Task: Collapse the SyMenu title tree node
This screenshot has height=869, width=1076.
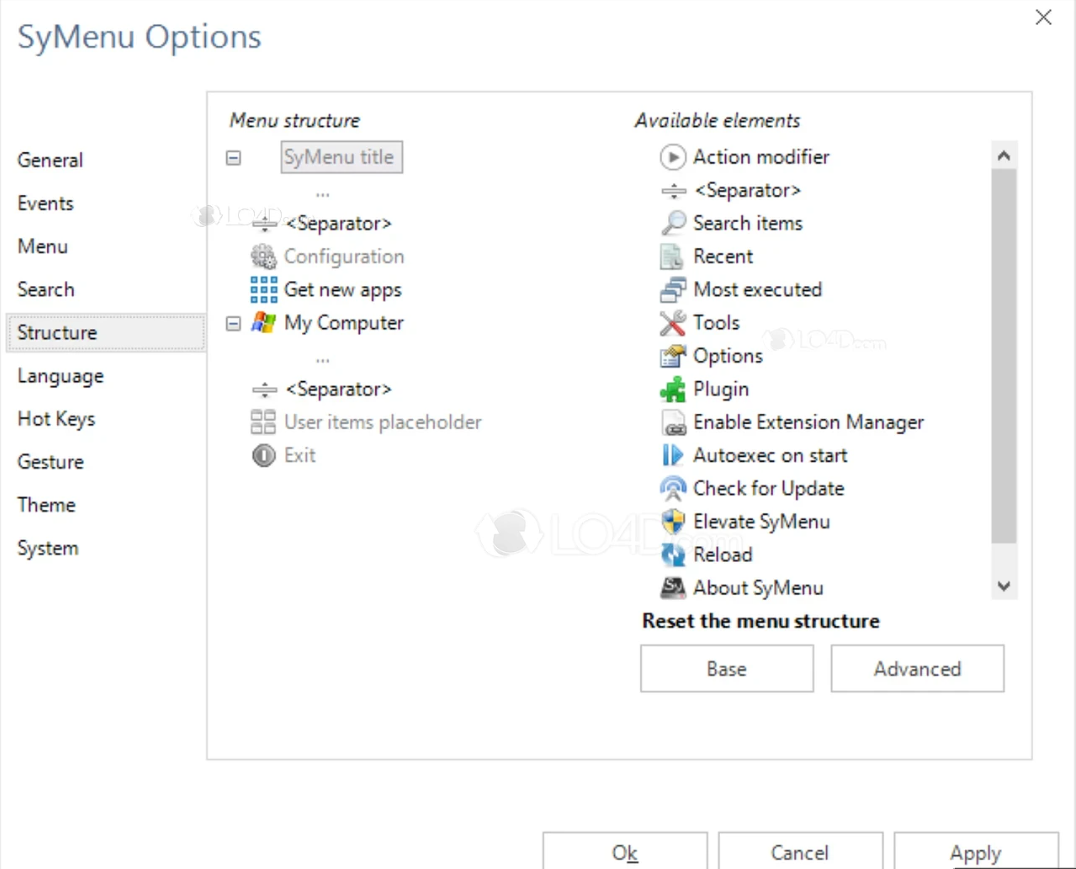Action: click(x=234, y=158)
